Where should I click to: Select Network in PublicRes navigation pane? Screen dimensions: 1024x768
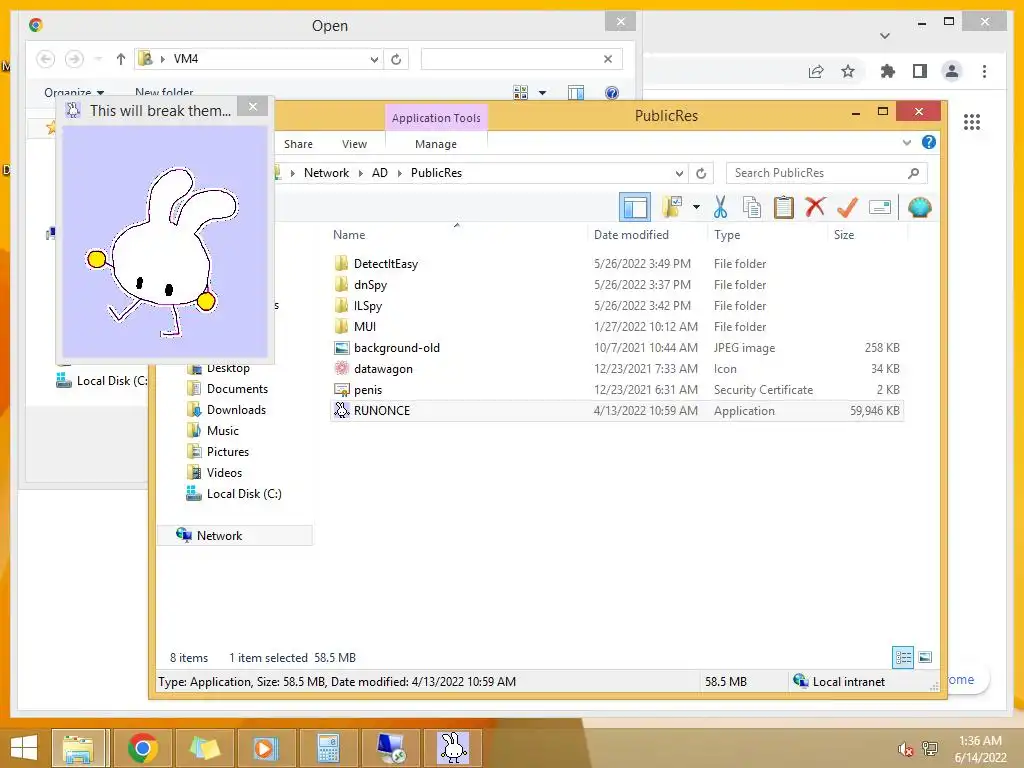click(219, 536)
